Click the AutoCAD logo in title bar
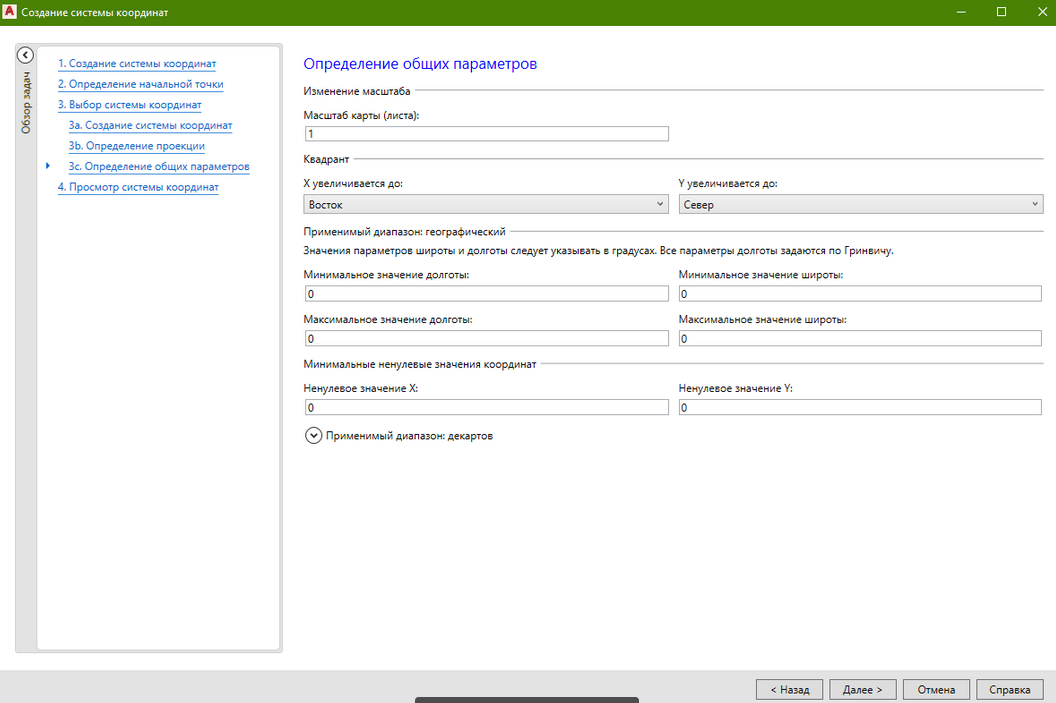The width and height of the screenshot is (1056, 703). click(10, 12)
